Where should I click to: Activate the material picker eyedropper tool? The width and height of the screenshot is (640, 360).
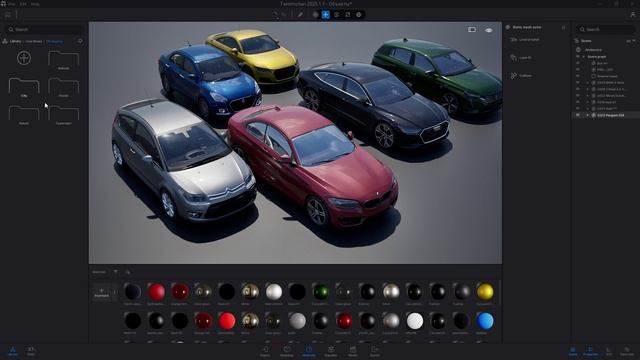coord(300,15)
